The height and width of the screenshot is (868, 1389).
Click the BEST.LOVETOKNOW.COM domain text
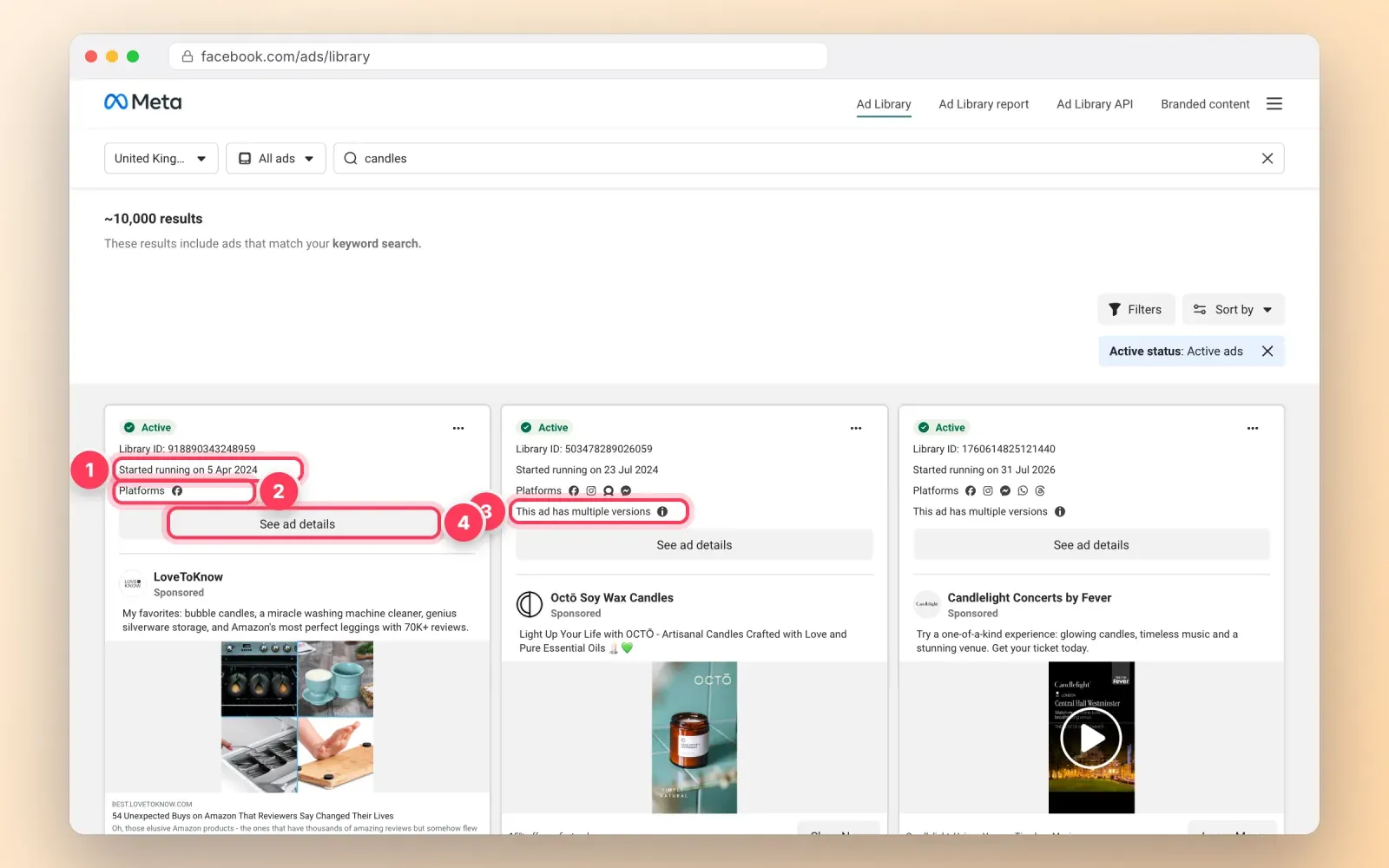tap(152, 804)
